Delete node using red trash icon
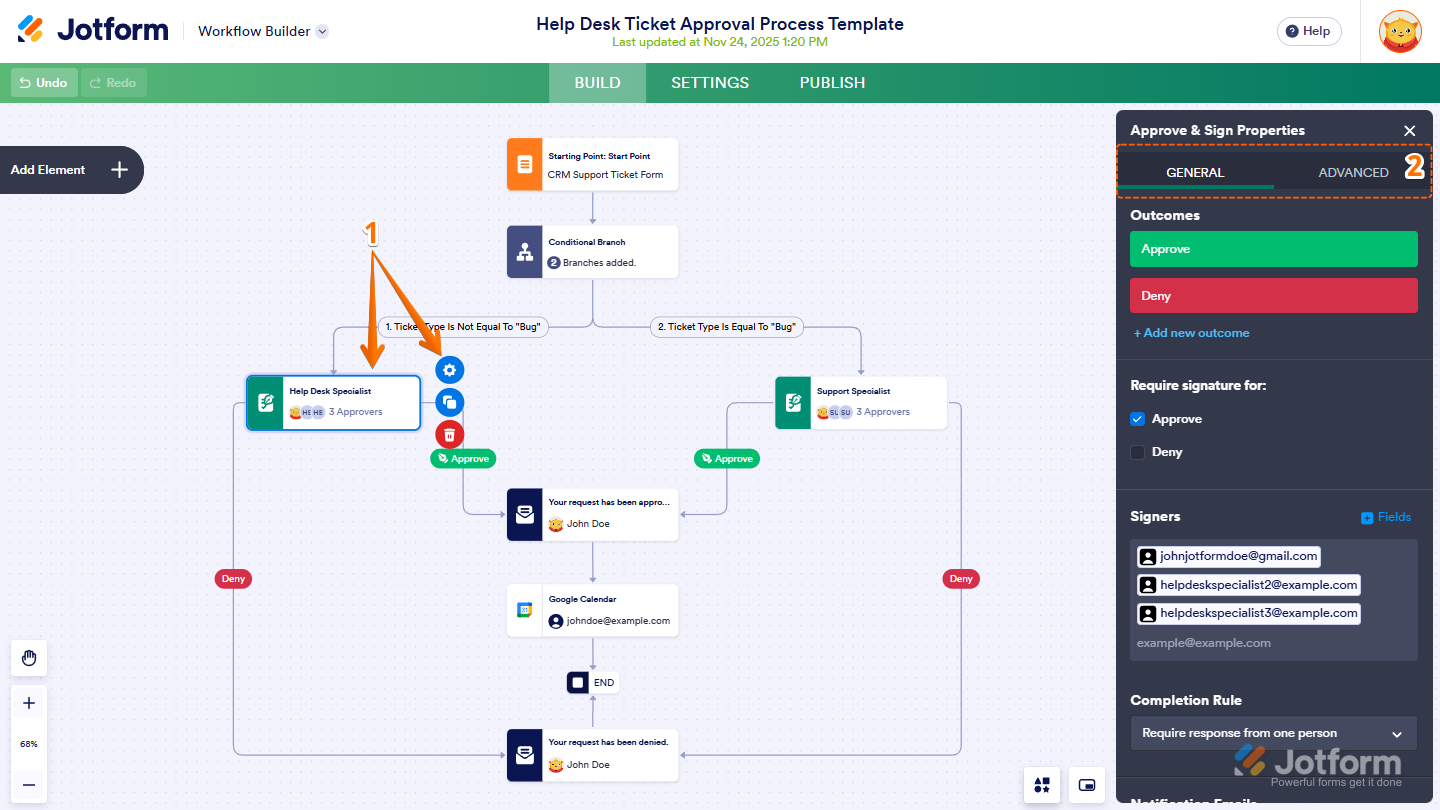The image size is (1440, 810). pos(449,434)
